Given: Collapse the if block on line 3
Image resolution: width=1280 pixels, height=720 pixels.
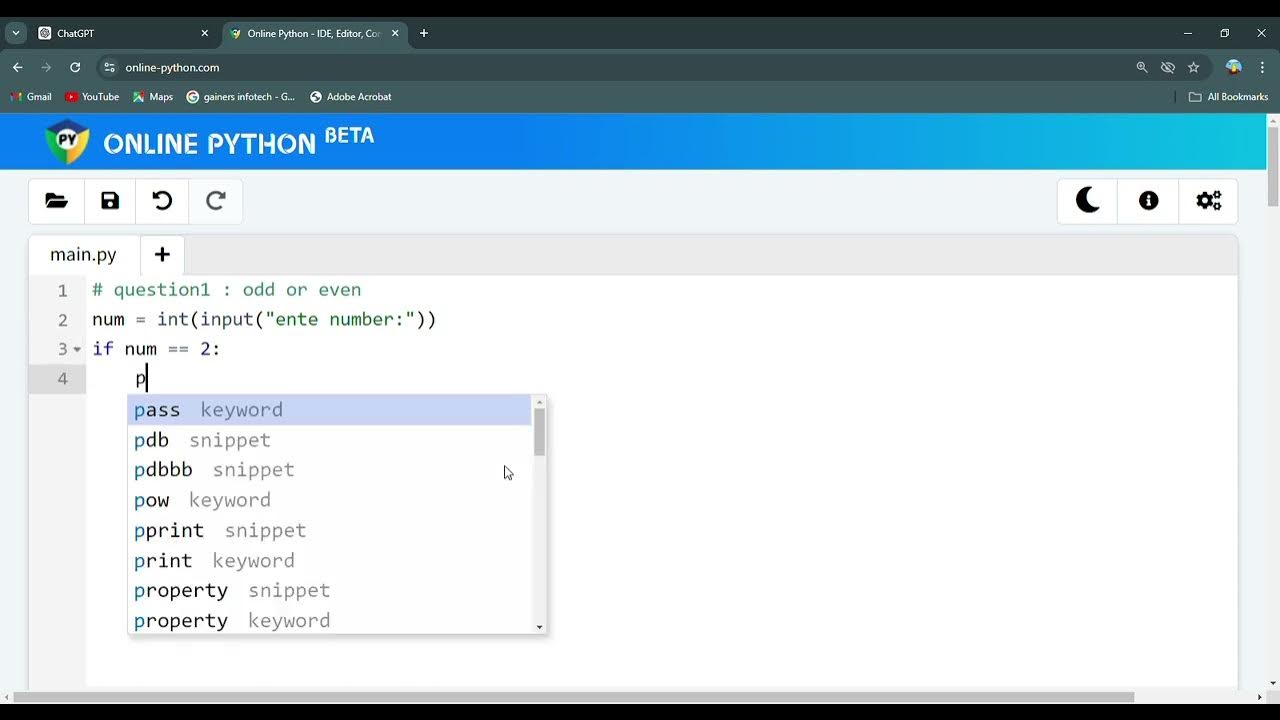Looking at the screenshot, I should point(77,350).
